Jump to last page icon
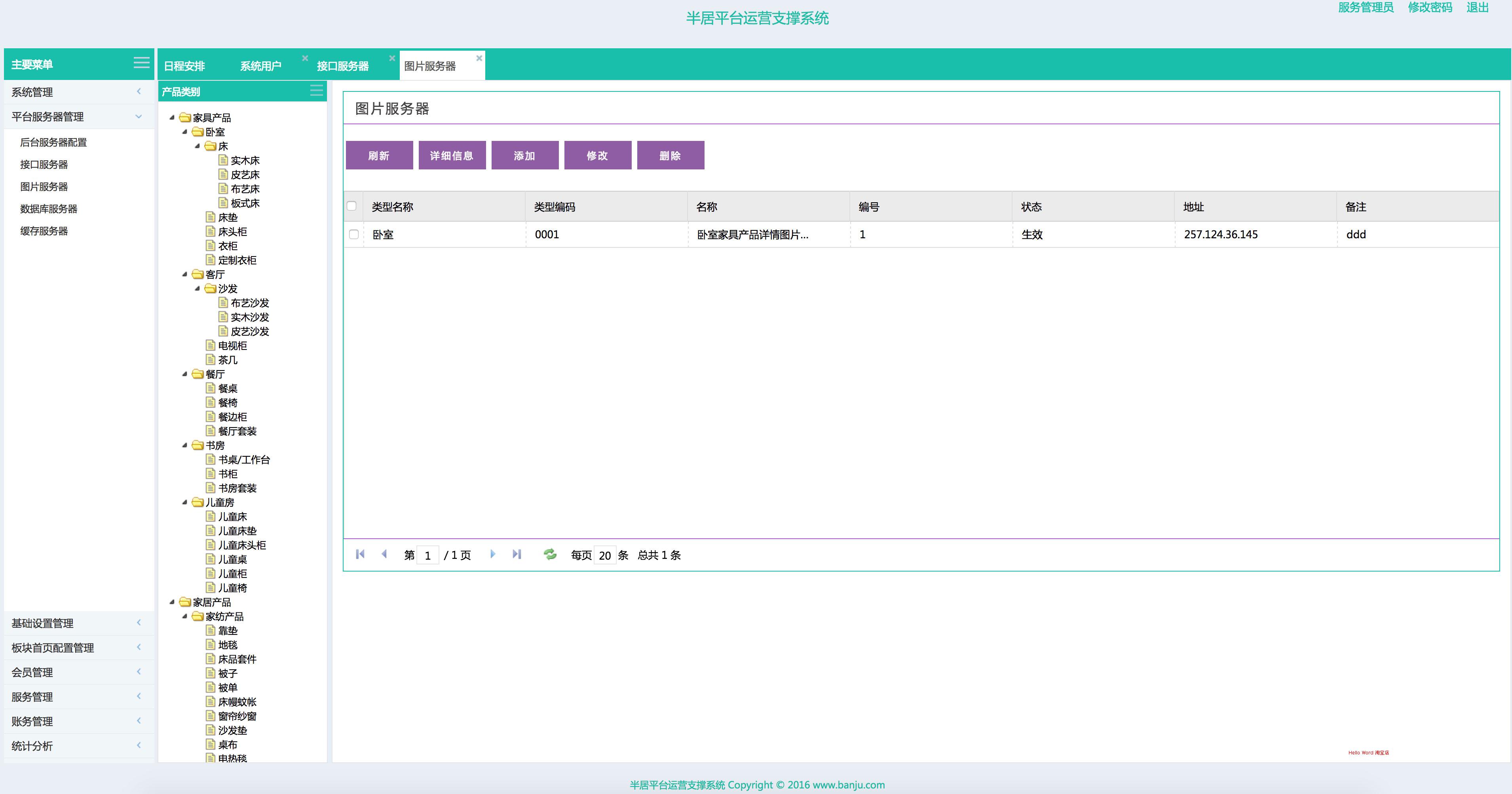 517,554
